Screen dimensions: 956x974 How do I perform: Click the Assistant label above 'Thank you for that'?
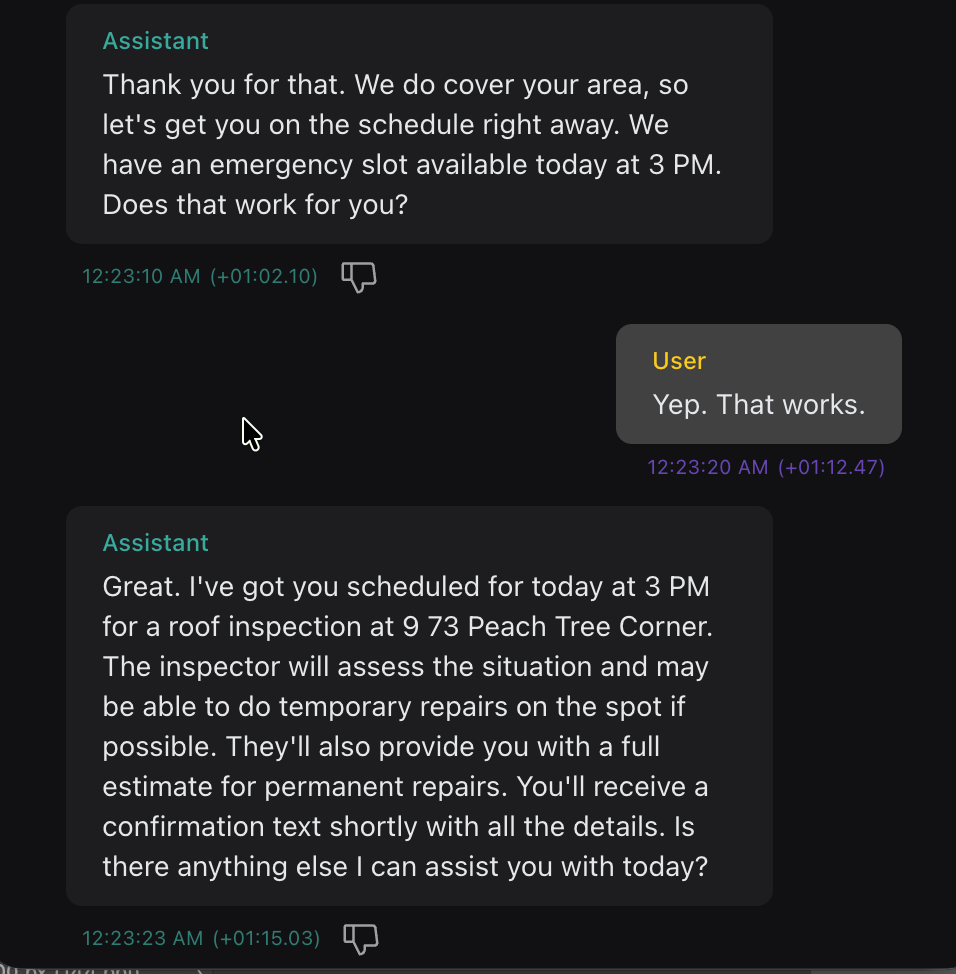coord(155,41)
